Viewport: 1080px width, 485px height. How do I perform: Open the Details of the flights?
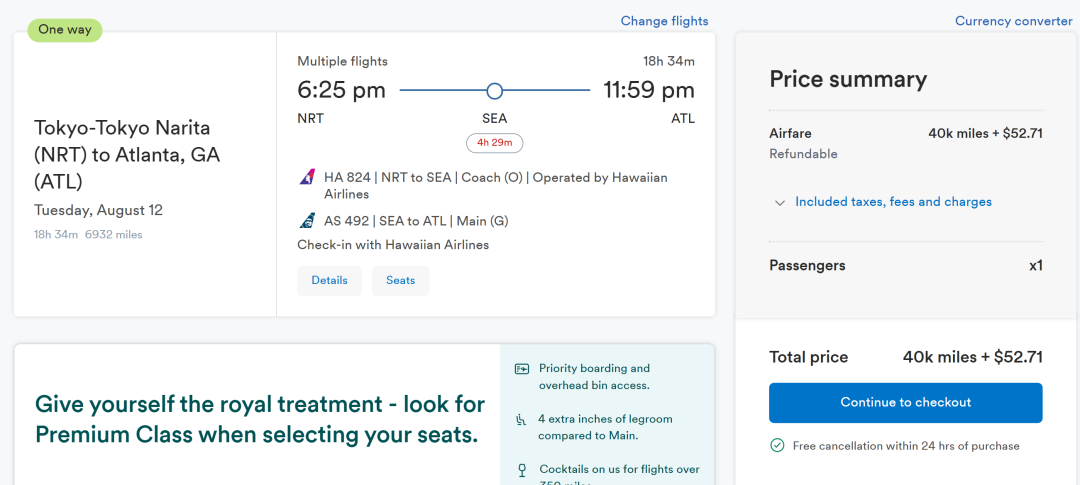coord(329,281)
